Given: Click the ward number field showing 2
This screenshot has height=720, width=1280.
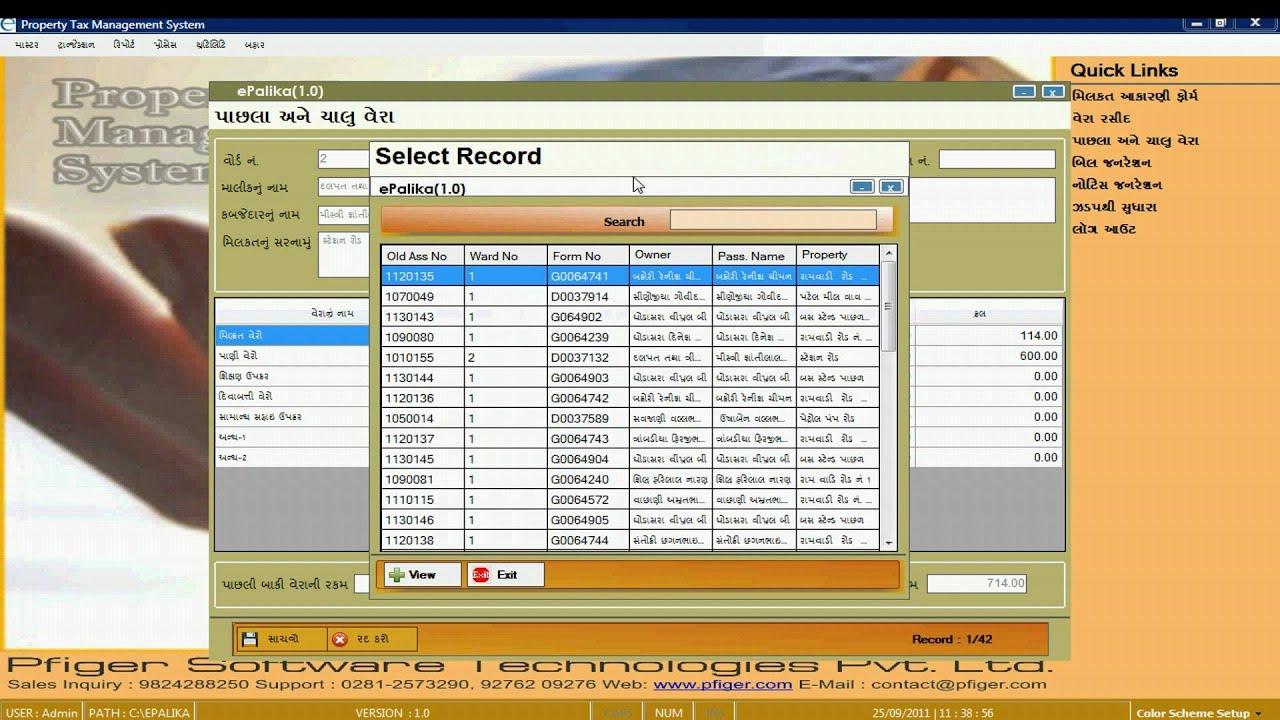Looking at the screenshot, I should [344, 159].
